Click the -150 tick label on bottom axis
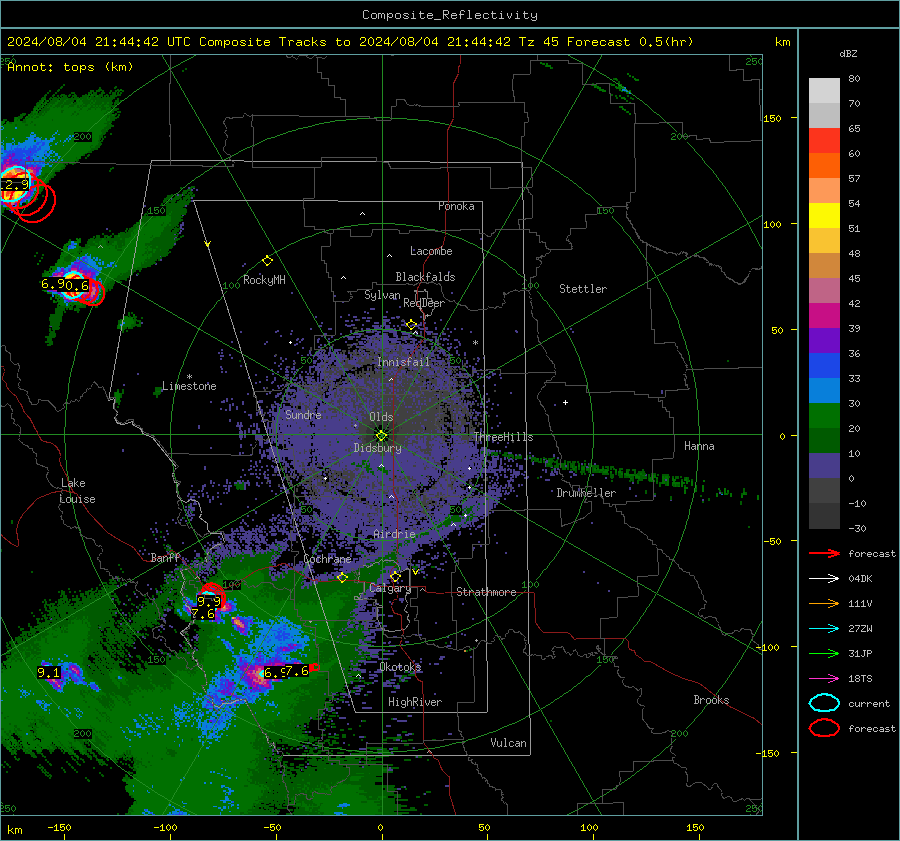 (x=59, y=828)
